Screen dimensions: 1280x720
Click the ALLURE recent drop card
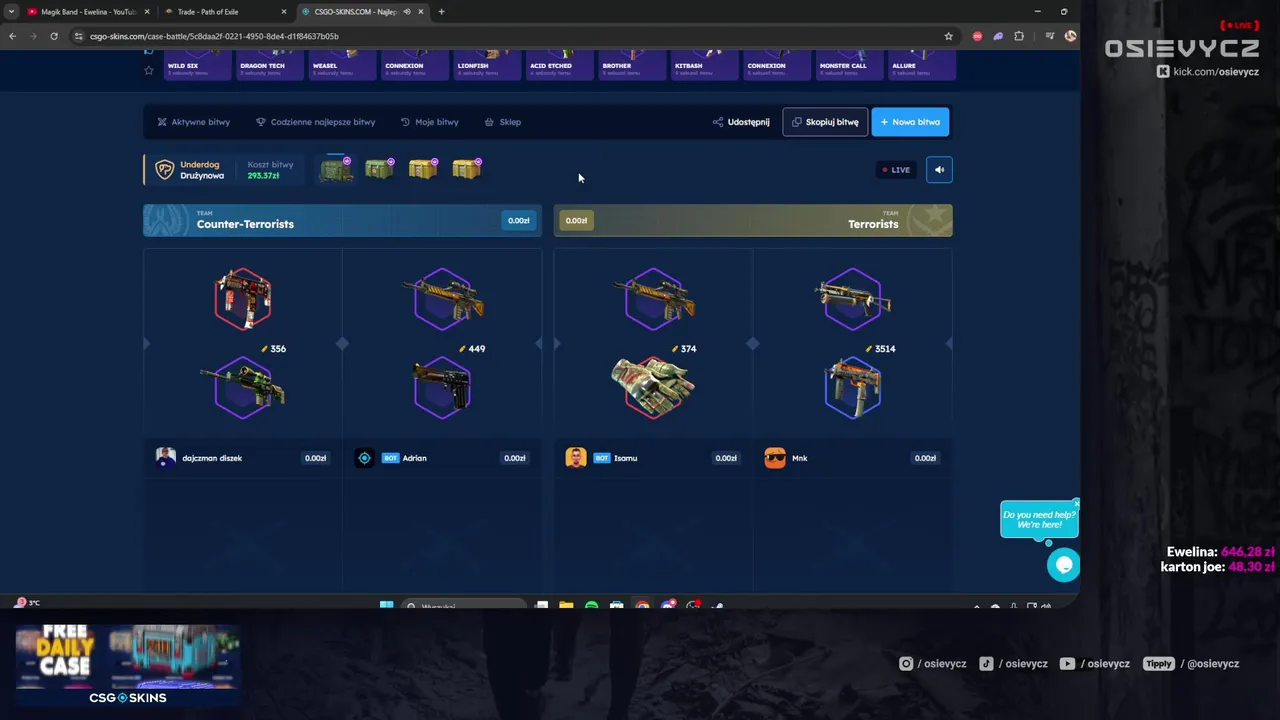(x=922, y=65)
